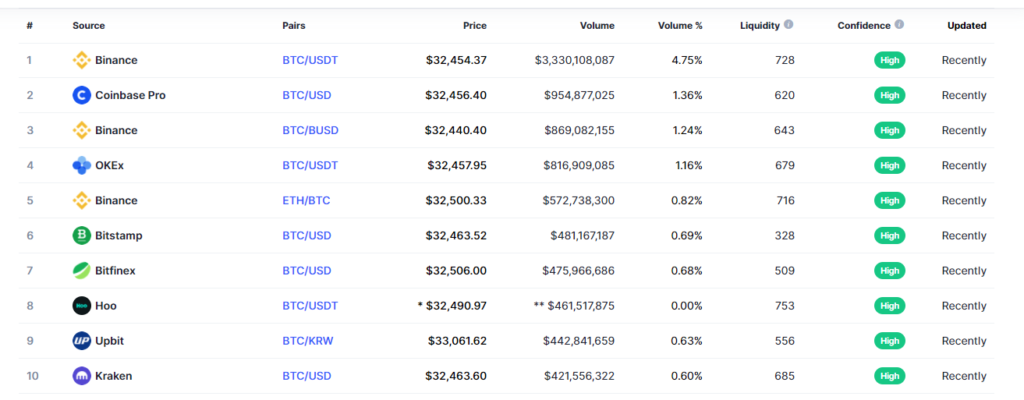This screenshot has width=1024, height=400.
Task: Open Coinbase Pro's BTC/USD pair link
Action: 307,95
